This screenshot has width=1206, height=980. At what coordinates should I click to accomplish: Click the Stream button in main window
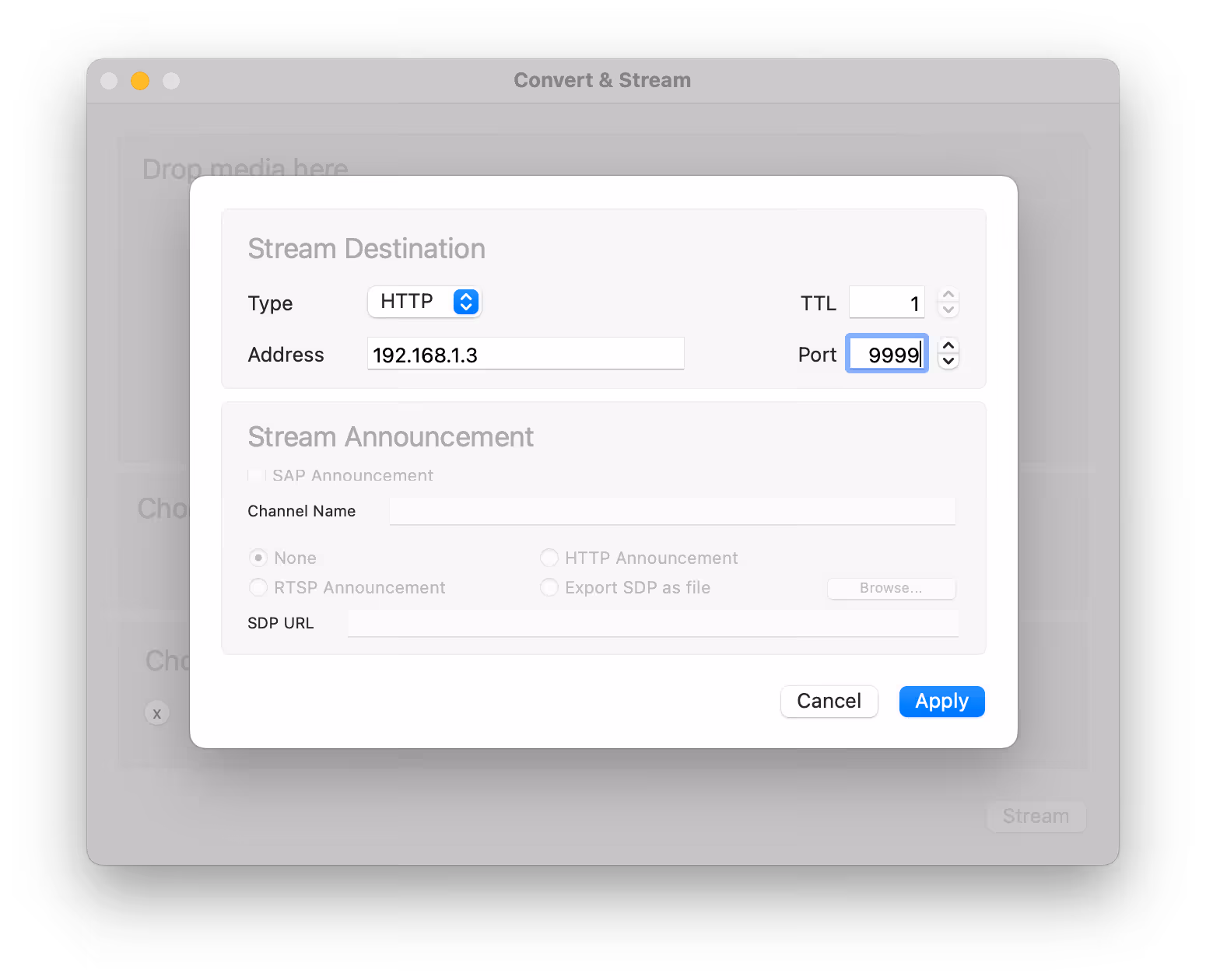pyautogui.click(x=1036, y=816)
